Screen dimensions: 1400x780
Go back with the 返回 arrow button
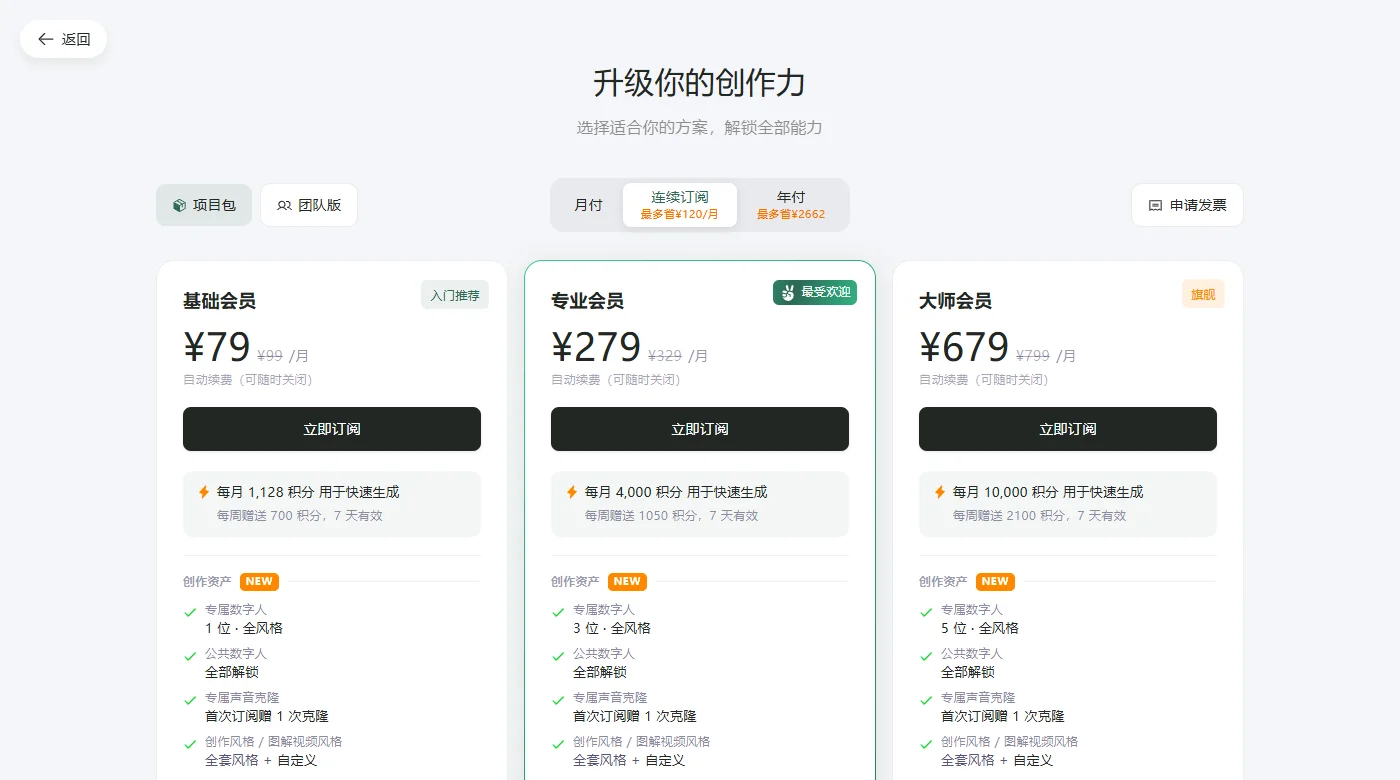(63, 39)
